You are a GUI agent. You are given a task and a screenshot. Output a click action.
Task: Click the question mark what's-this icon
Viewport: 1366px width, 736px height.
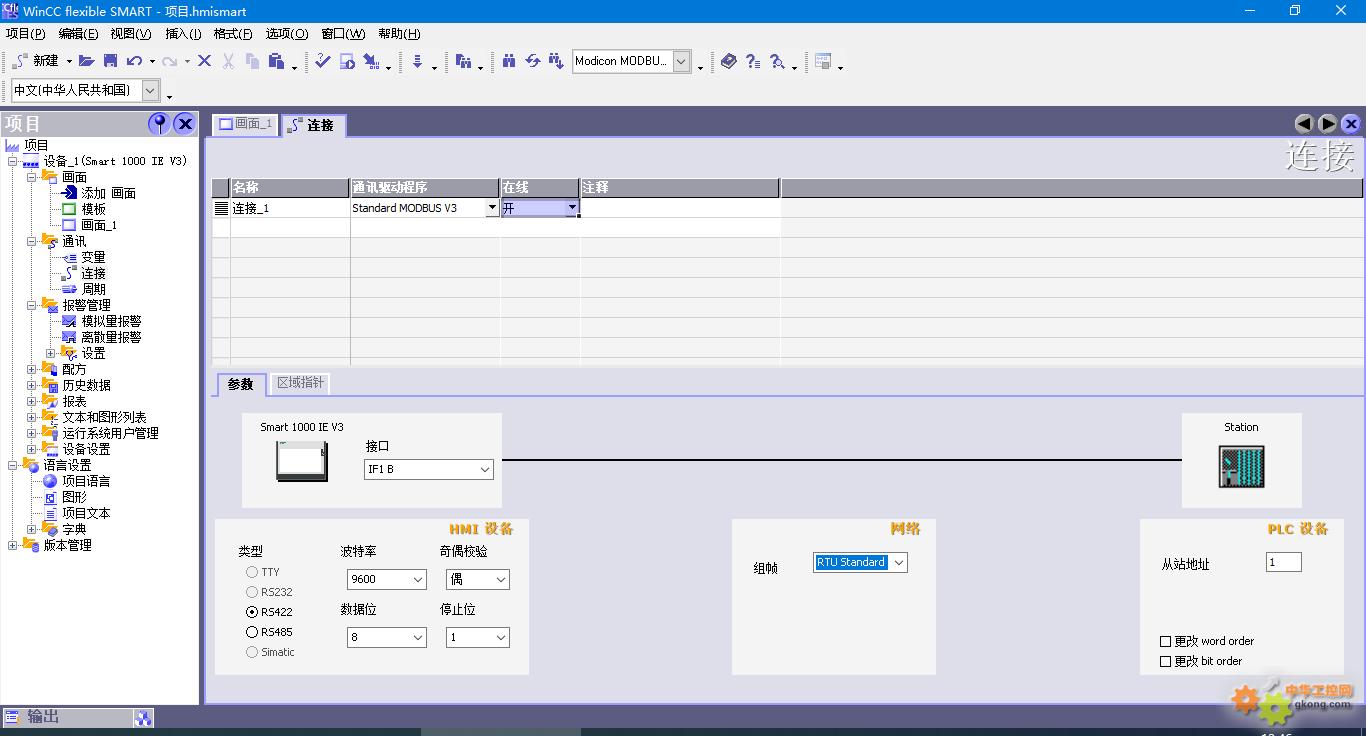click(753, 61)
